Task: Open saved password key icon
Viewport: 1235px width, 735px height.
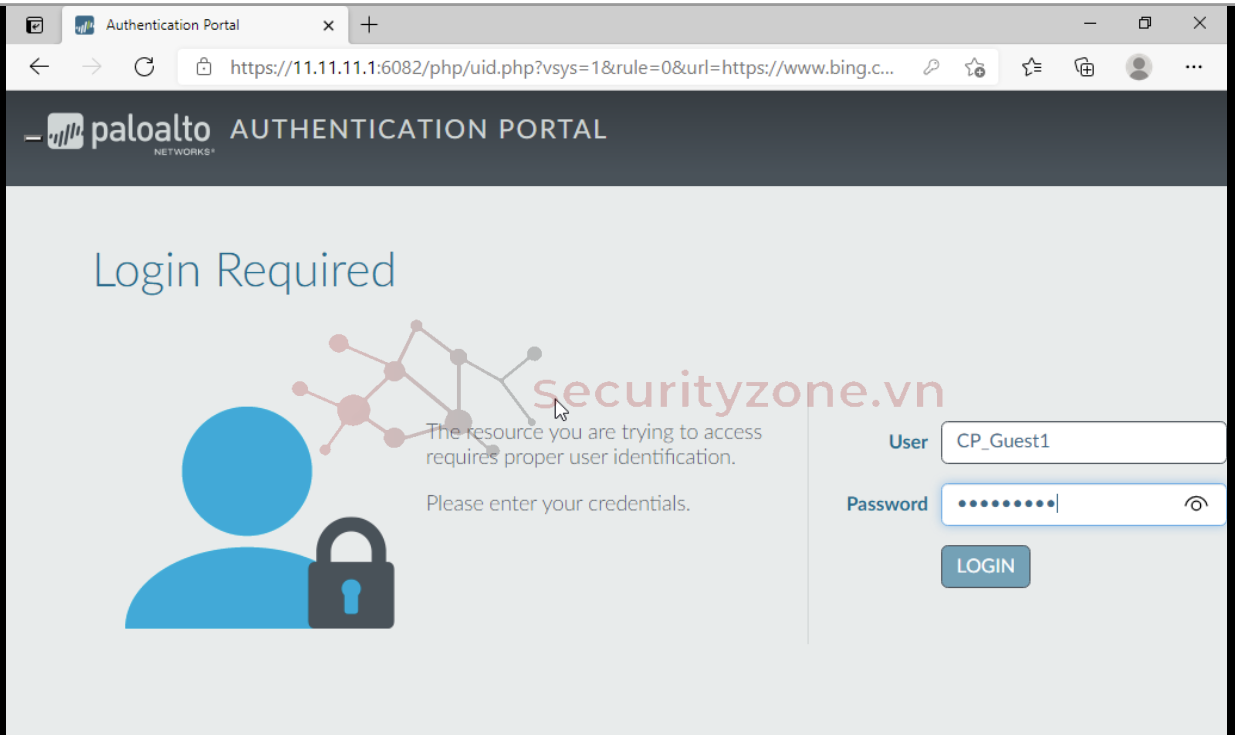Action: coord(931,67)
